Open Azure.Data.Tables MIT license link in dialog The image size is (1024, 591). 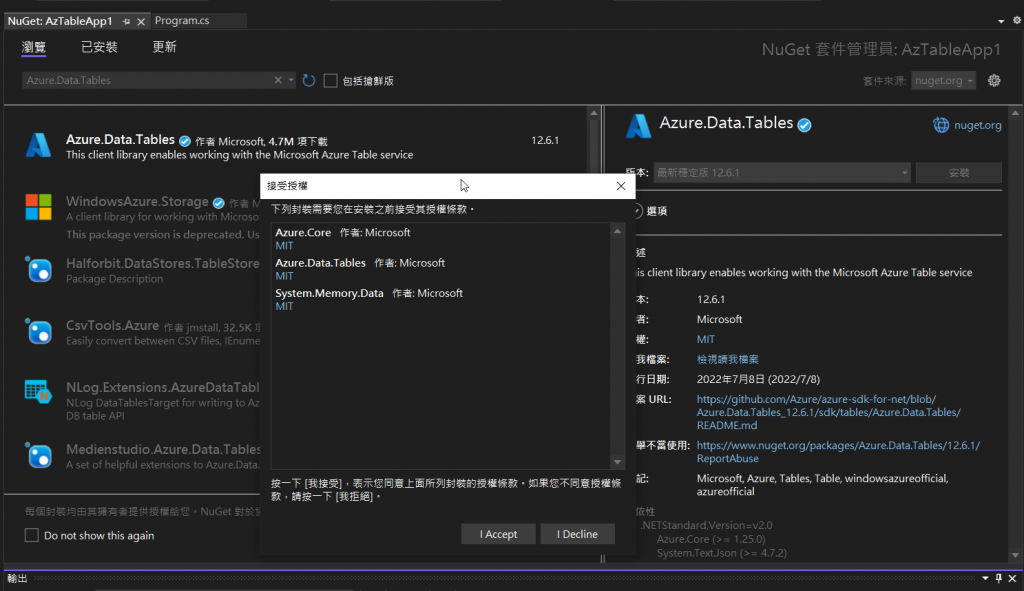[x=284, y=276]
